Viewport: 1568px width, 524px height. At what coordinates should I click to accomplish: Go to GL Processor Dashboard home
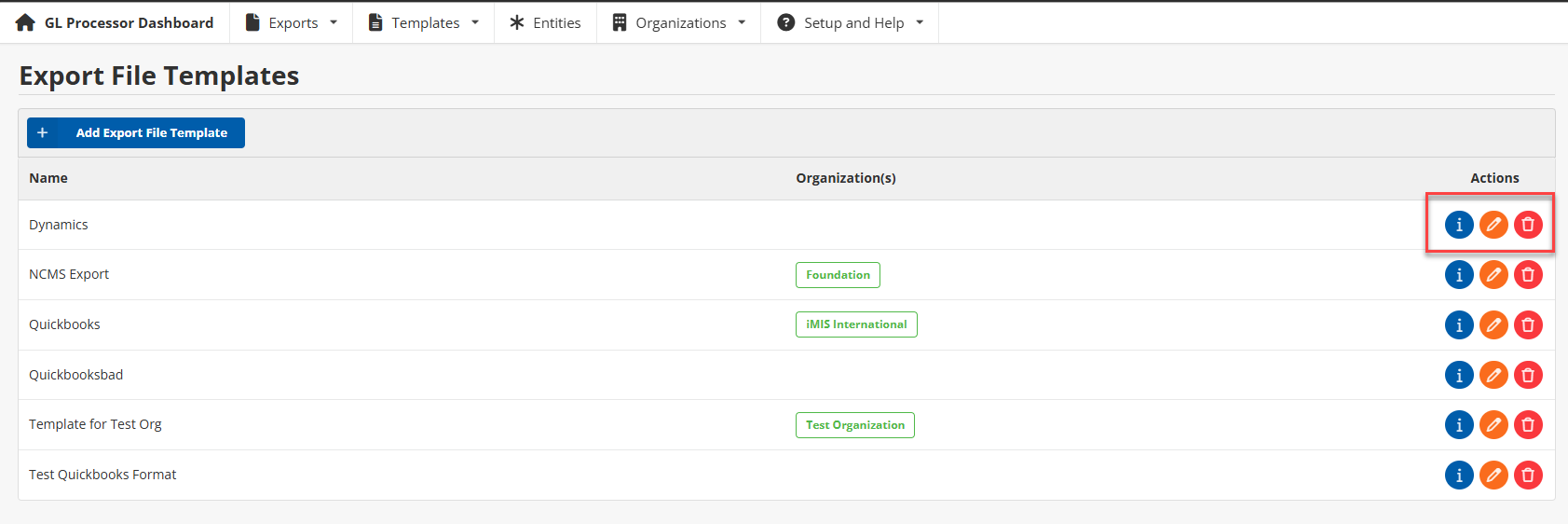tap(116, 22)
